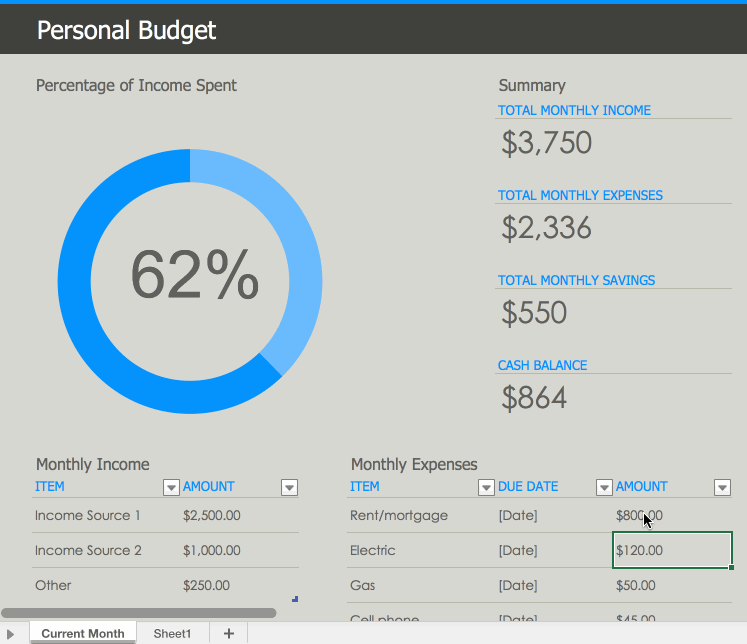Select the $120.00 electric amount cell
Image resolution: width=747 pixels, height=644 pixels.
672,550
